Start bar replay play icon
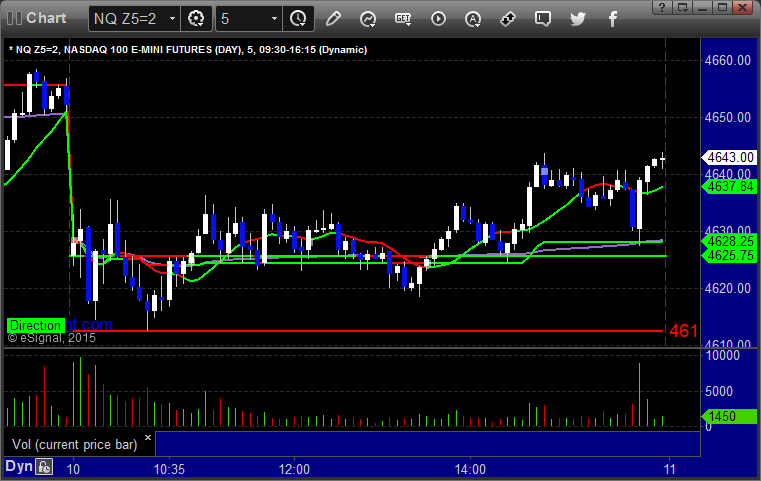761x481 pixels. [438, 19]
